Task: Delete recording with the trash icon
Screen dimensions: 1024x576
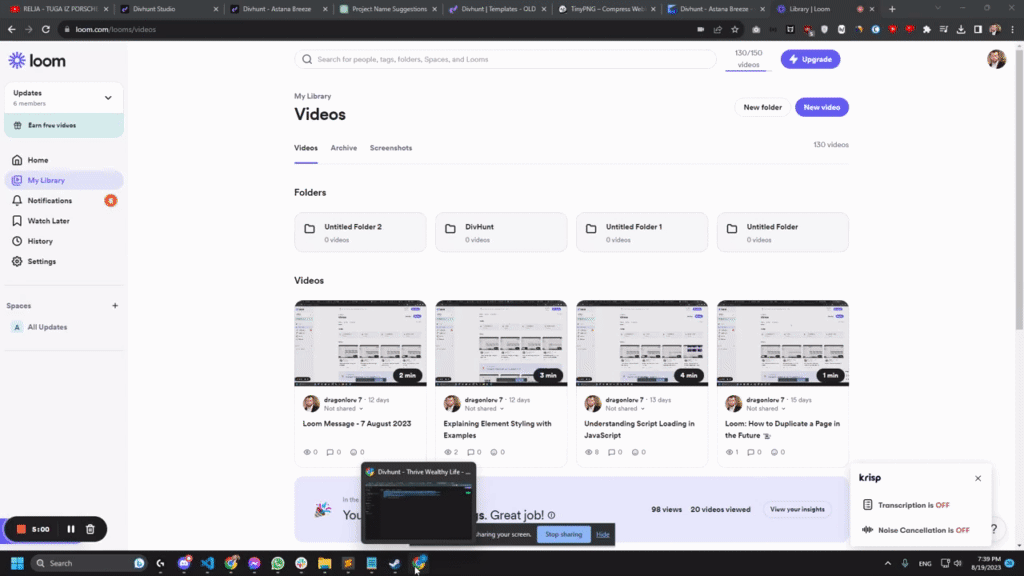Action: pyautogui.click(x=90, y=529)
